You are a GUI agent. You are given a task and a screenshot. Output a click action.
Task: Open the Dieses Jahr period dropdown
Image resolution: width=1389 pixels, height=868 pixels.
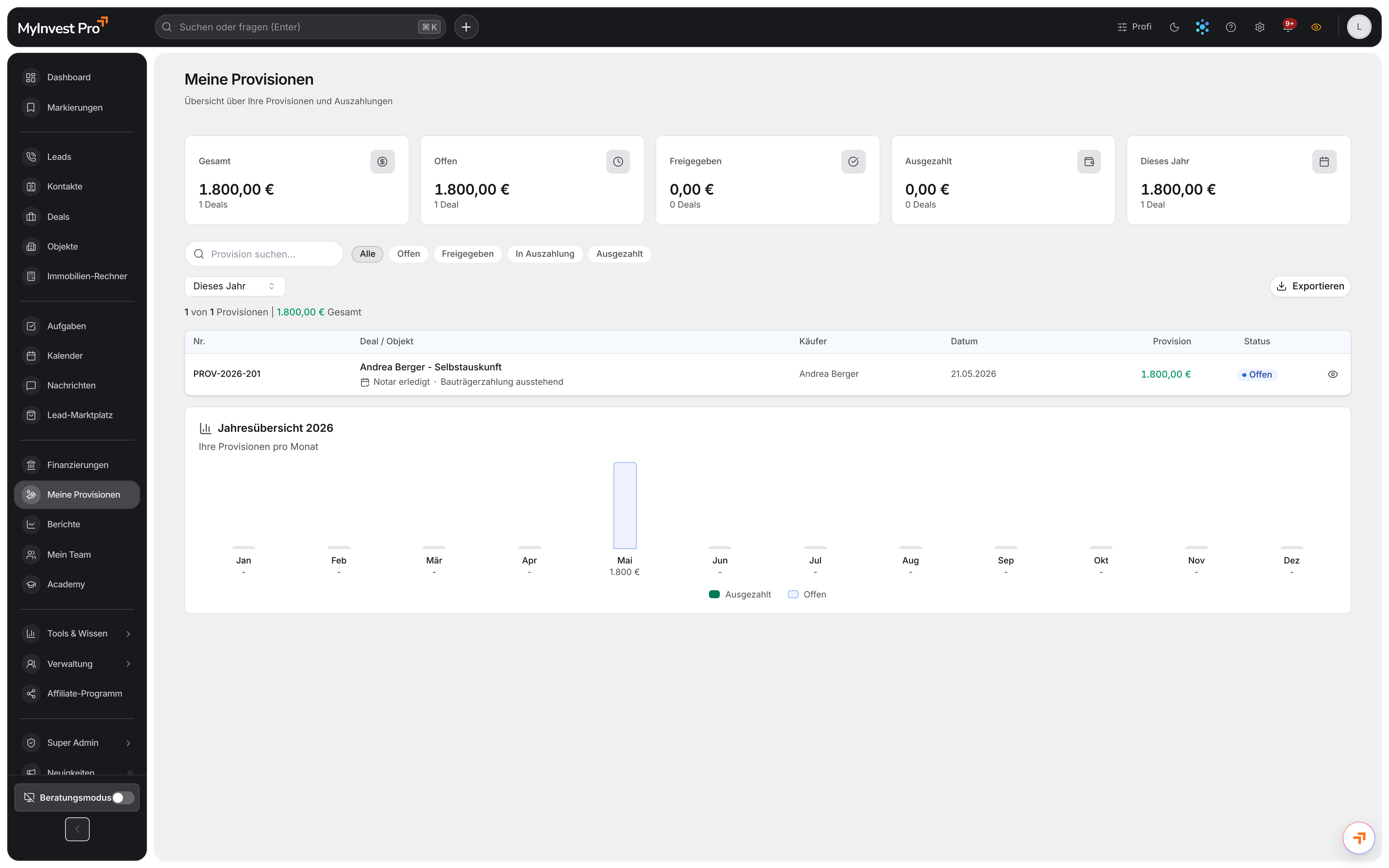(235, 286)
